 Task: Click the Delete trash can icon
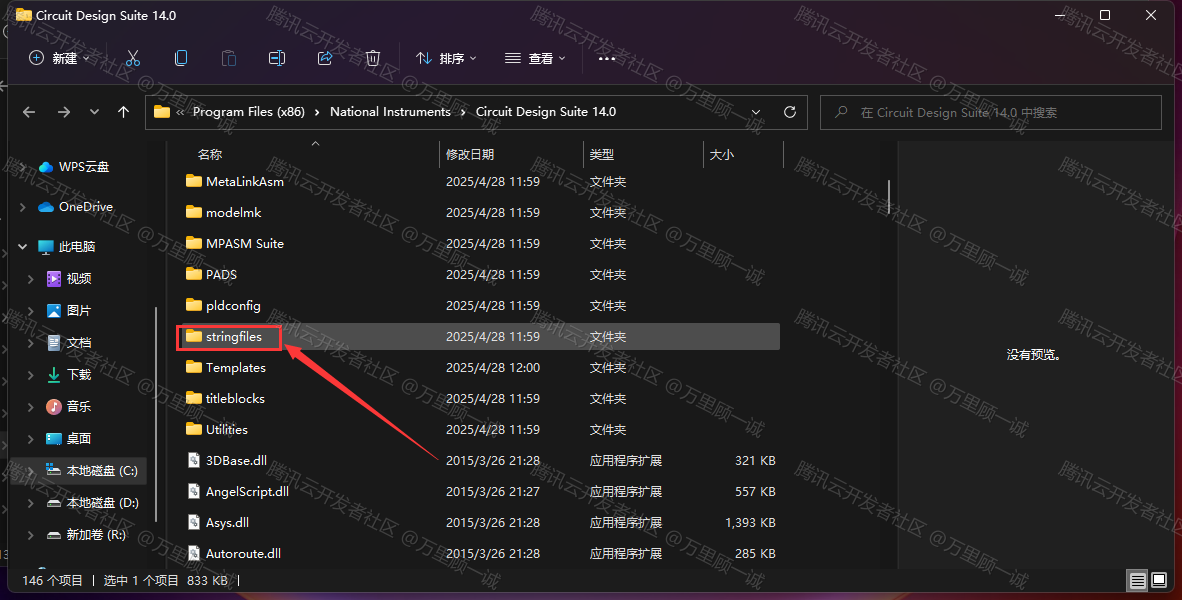pos(373,58)
